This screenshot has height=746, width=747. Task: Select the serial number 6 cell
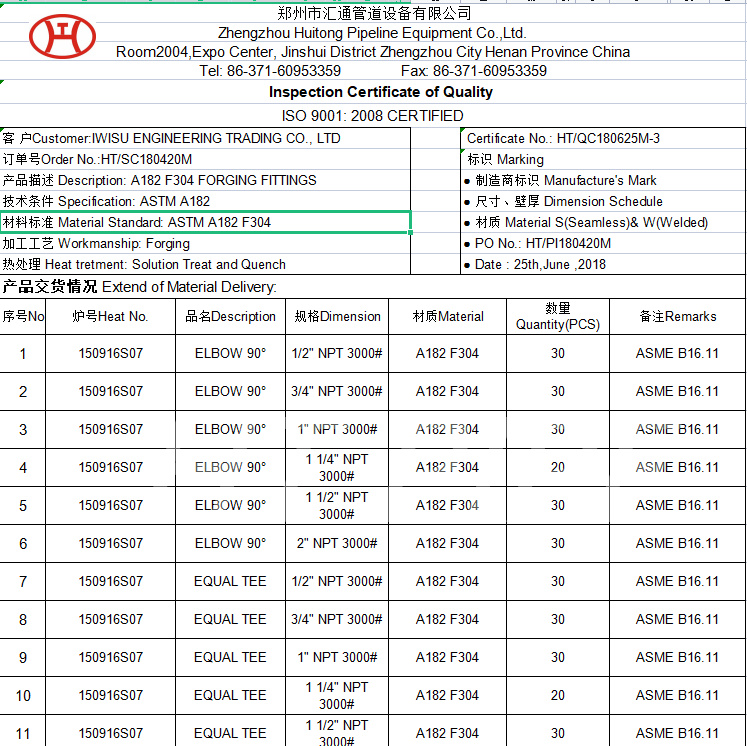point(23,543)
